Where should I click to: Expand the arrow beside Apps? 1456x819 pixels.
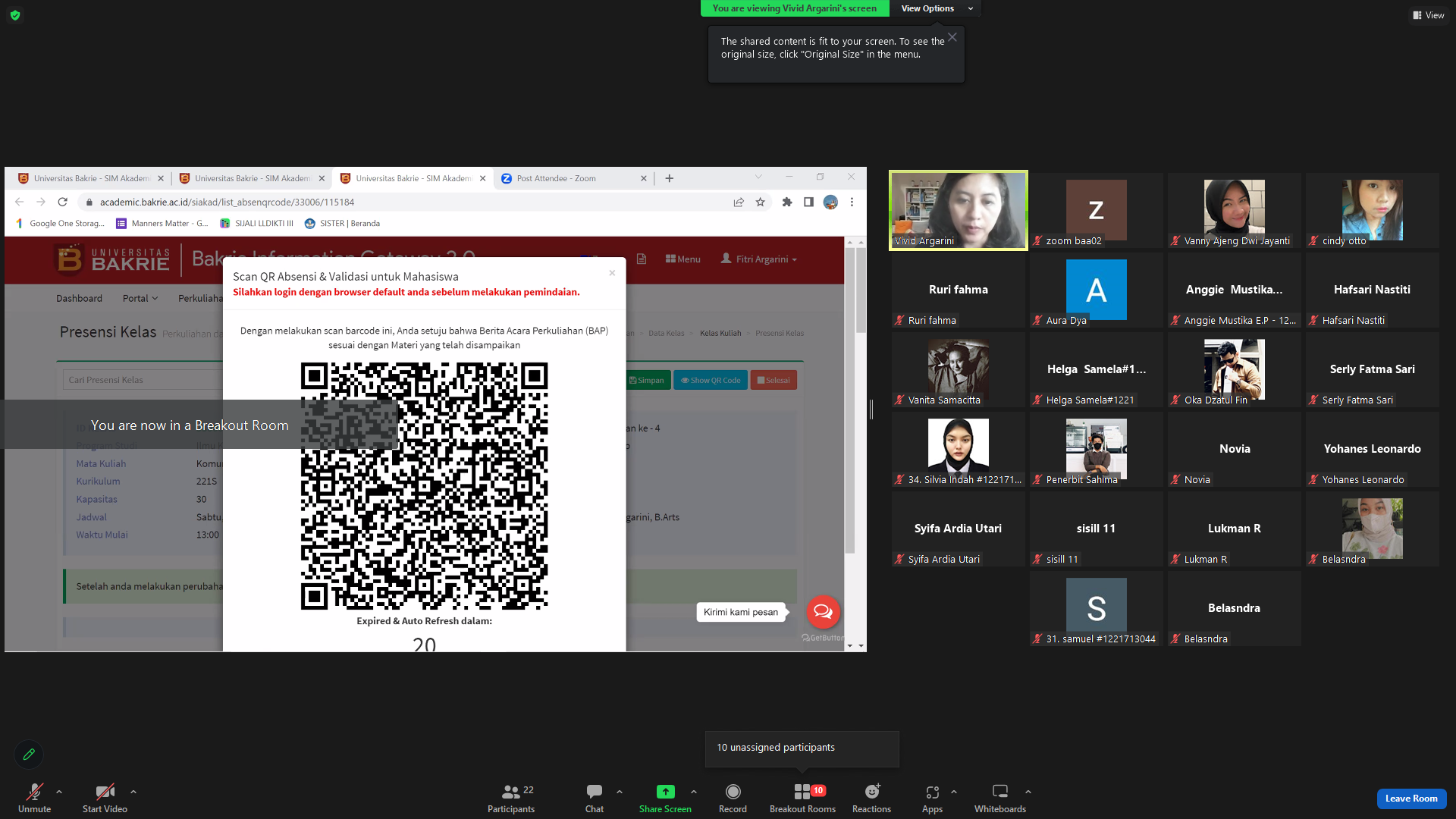click(x=954, y=792)
